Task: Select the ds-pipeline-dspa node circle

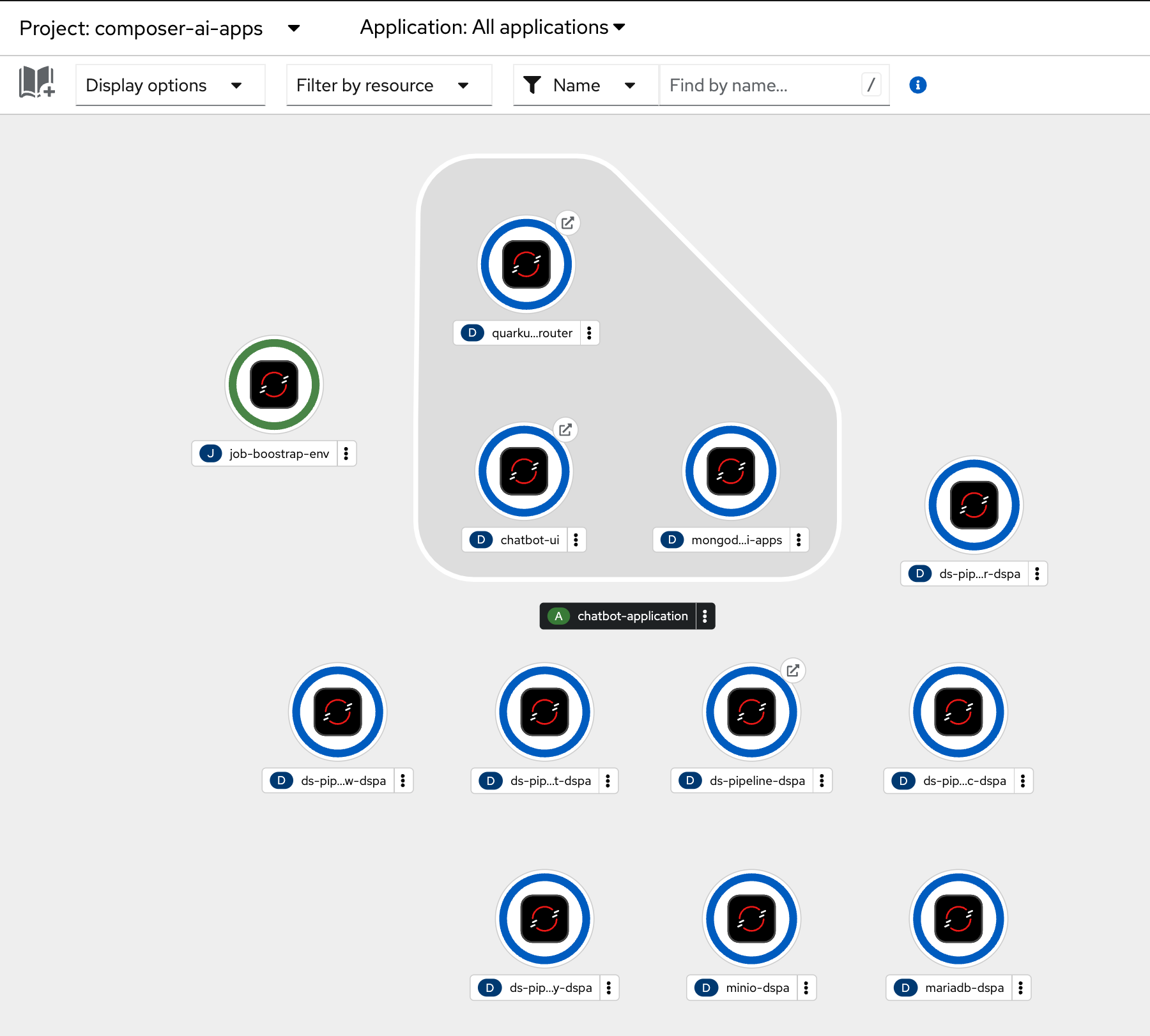Action: (x=751, y=712)
